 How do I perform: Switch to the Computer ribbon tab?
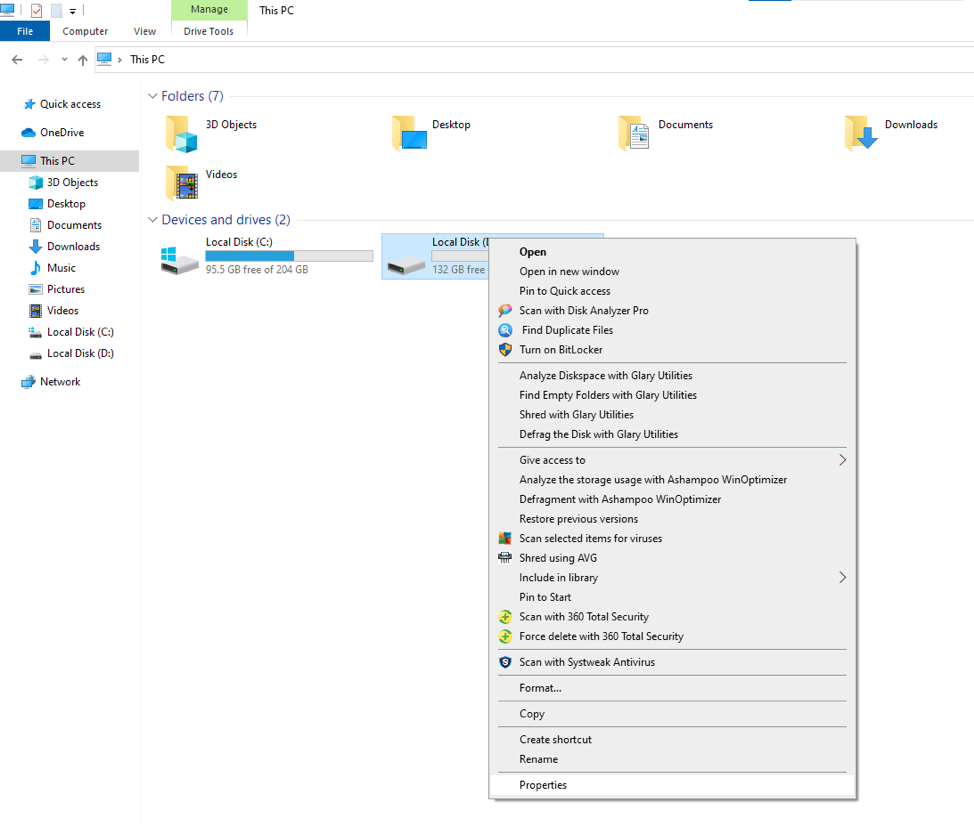pyautogui.click(x=85, y=31)
